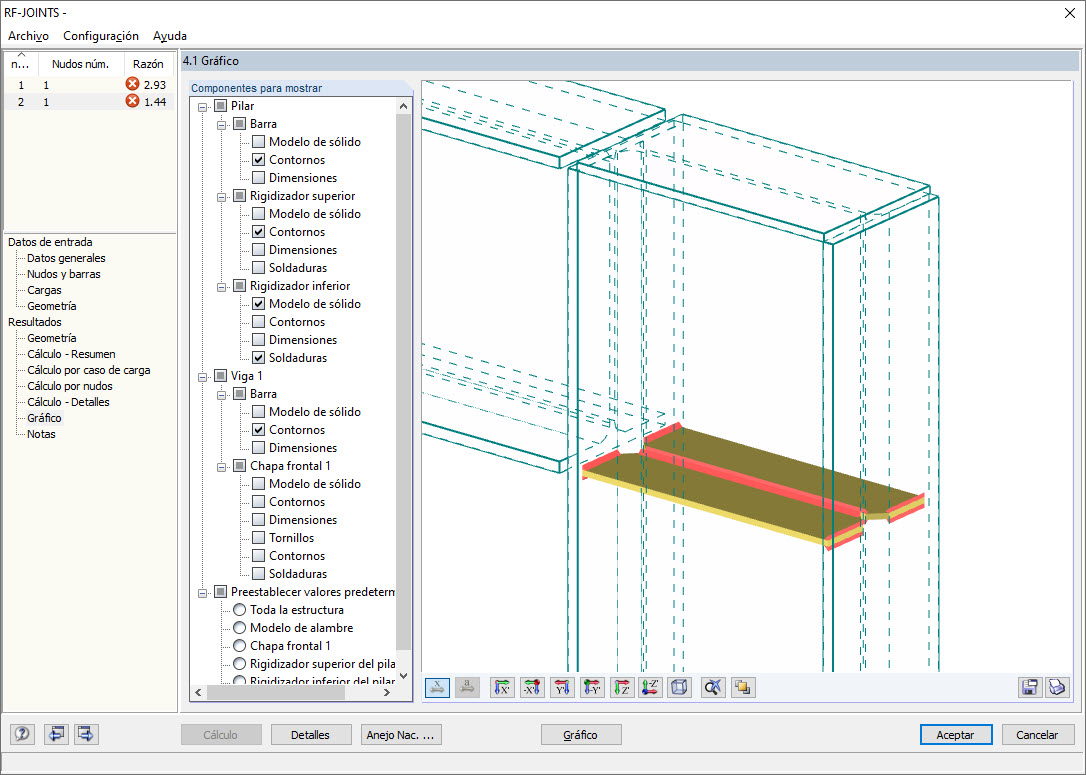Collapse the Viga 1 tree node
Viewport: 1086px width, 775px height.
pyautogui.click(x=203, y=377)
